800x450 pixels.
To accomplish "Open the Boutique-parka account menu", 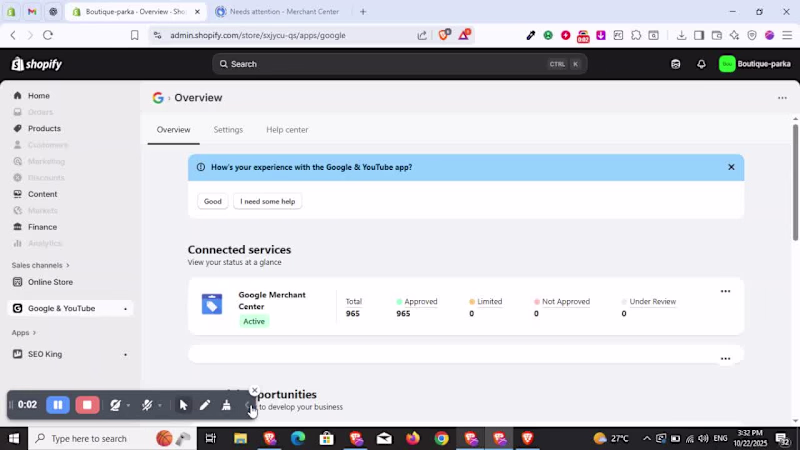I will click(755, 64).
